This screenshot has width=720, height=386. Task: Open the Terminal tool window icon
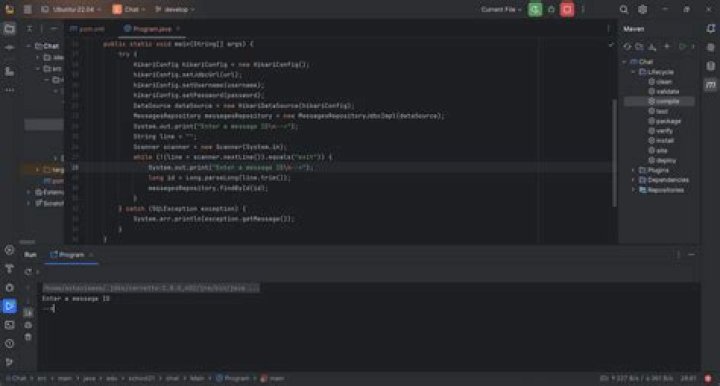(9, 325)
